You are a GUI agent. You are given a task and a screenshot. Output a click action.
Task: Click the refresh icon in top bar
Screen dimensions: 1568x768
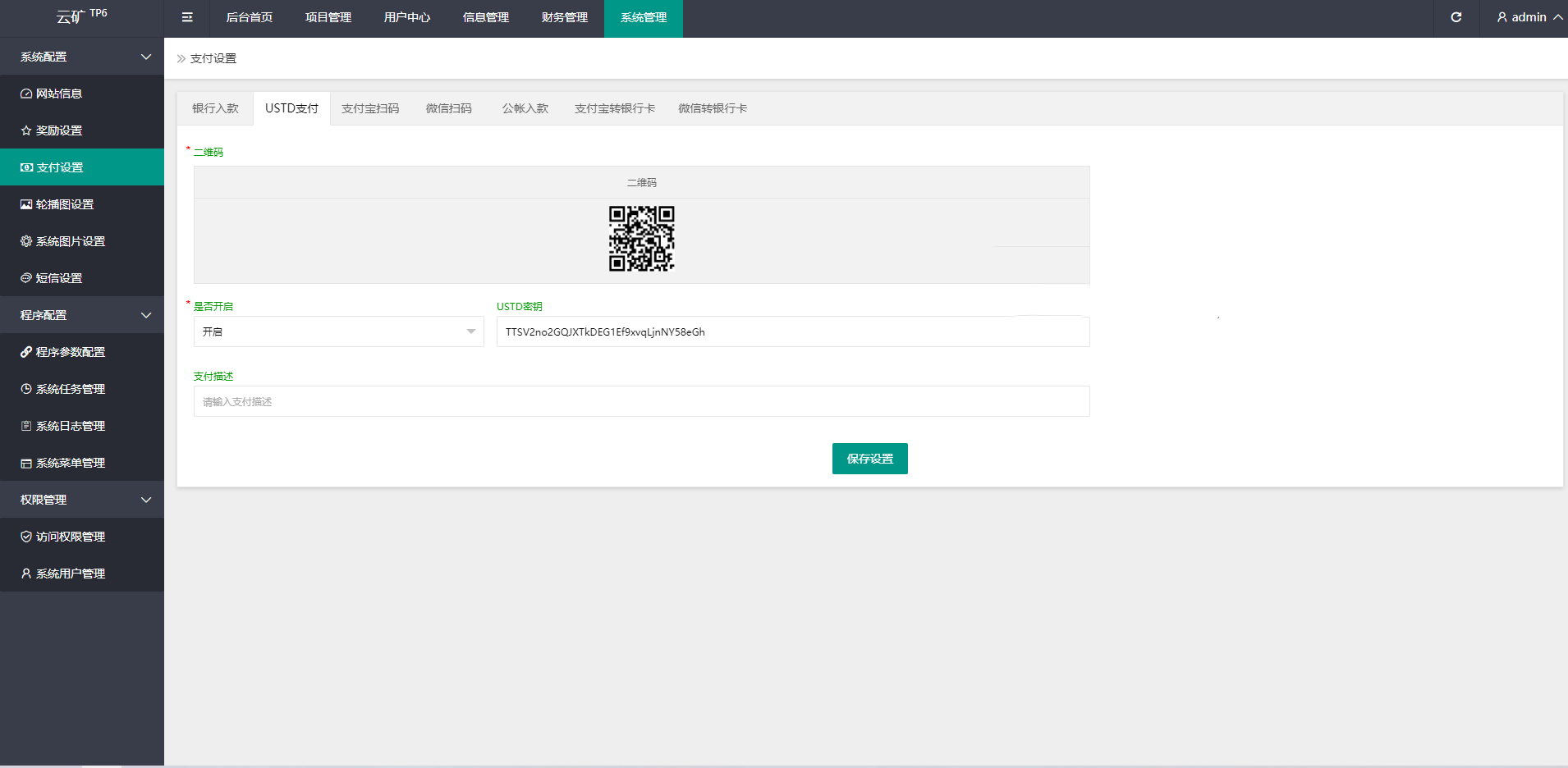[1456, 17]
